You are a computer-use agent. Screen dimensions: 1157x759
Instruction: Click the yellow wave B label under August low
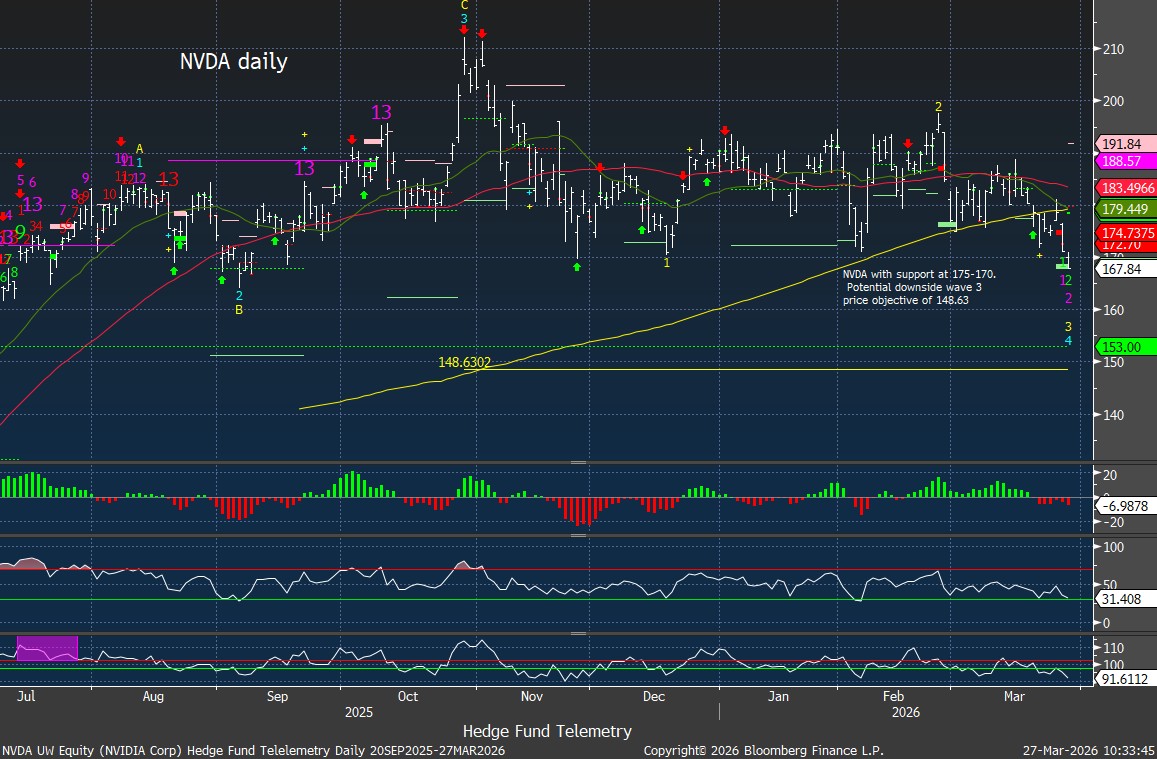coord(239,310)
